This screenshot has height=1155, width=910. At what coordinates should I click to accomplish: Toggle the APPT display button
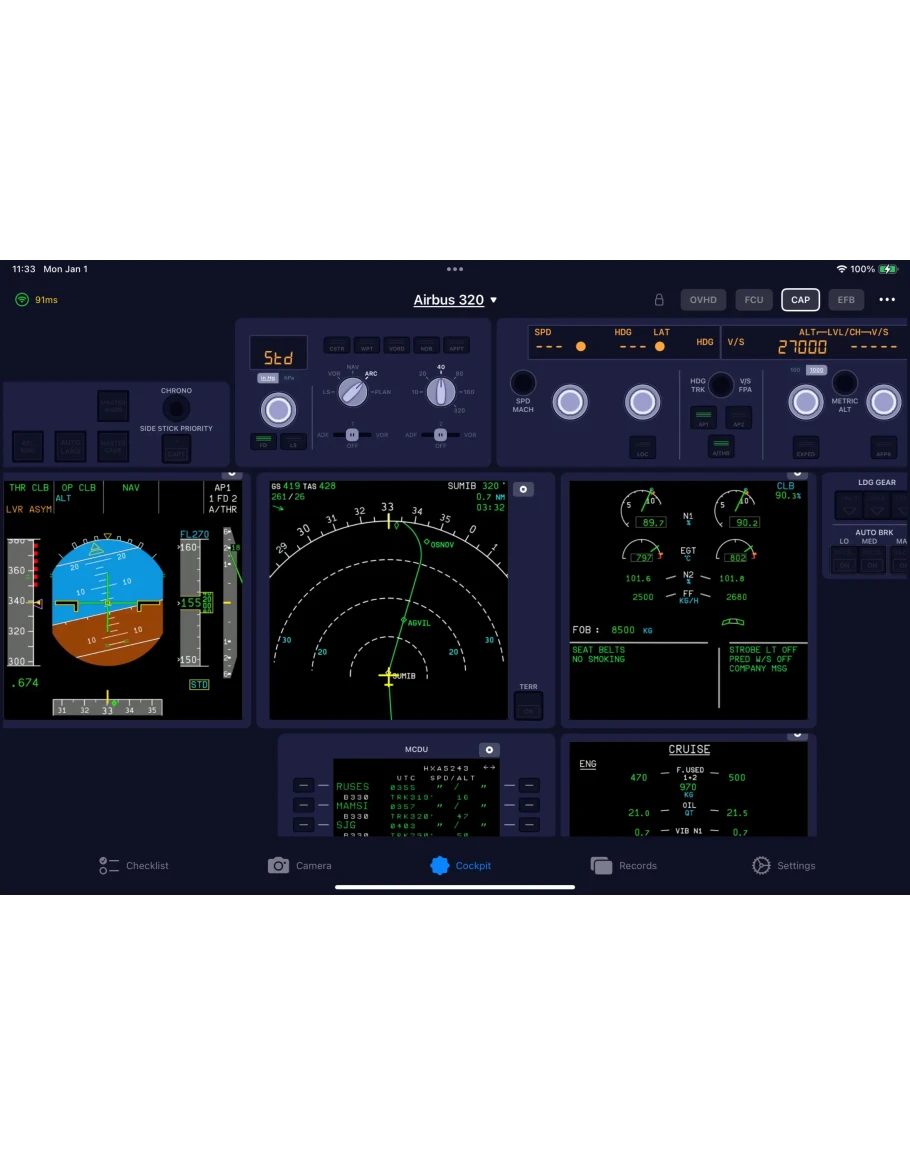tap(456, 345)
